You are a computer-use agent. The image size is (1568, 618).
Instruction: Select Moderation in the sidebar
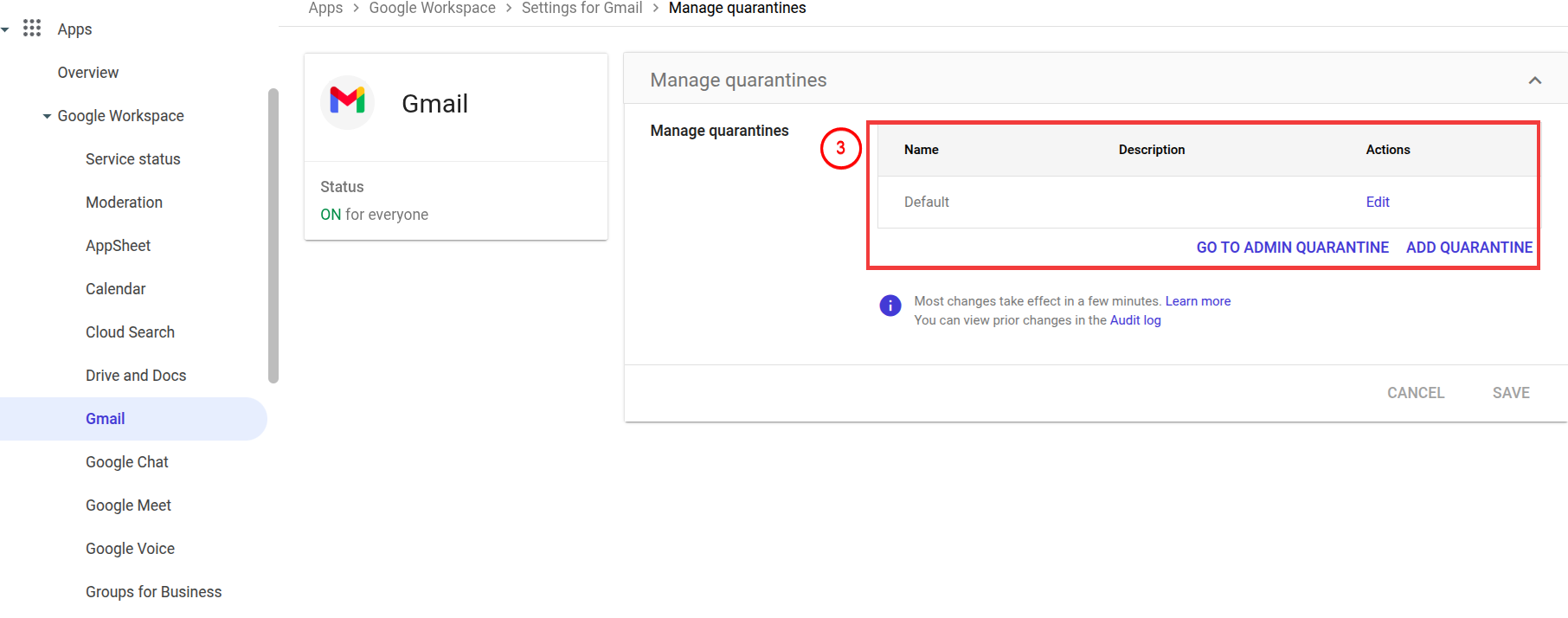(x=124, y=203)
